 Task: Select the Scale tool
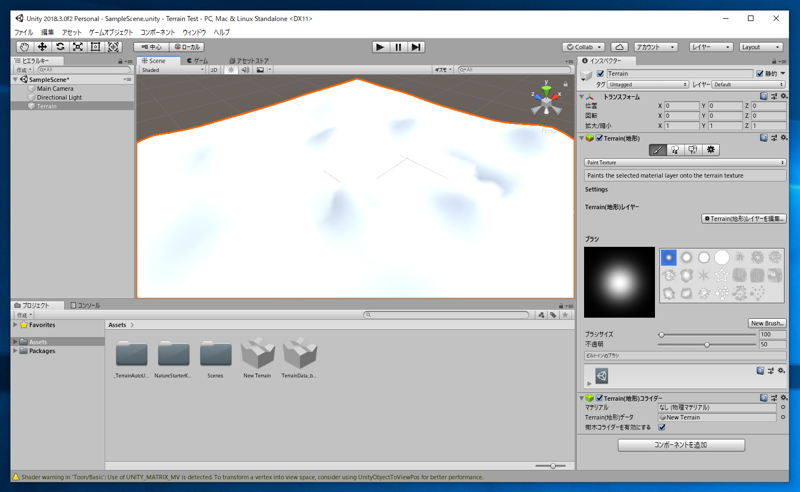point(78,47)
